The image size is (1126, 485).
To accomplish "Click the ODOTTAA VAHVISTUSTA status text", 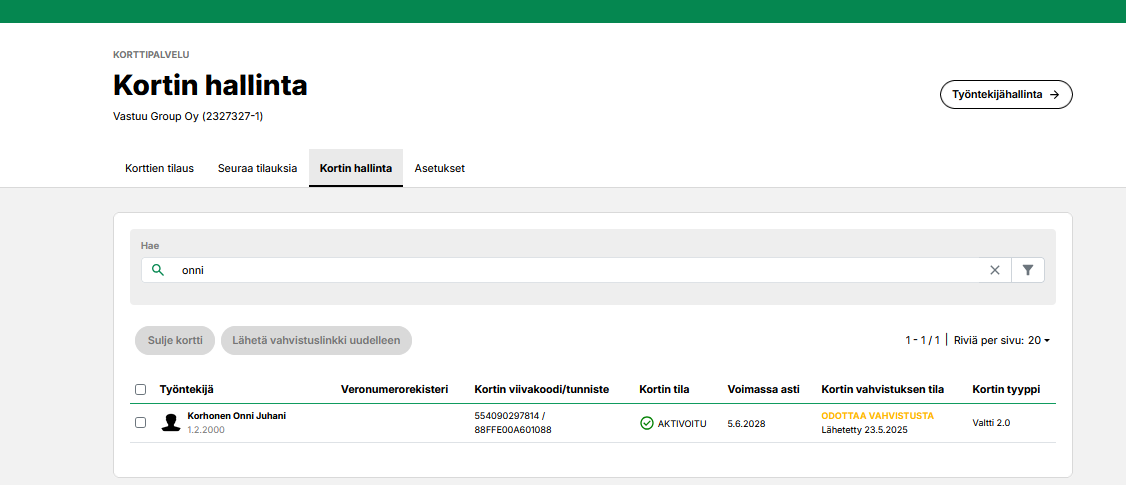I will coord(877,416).
